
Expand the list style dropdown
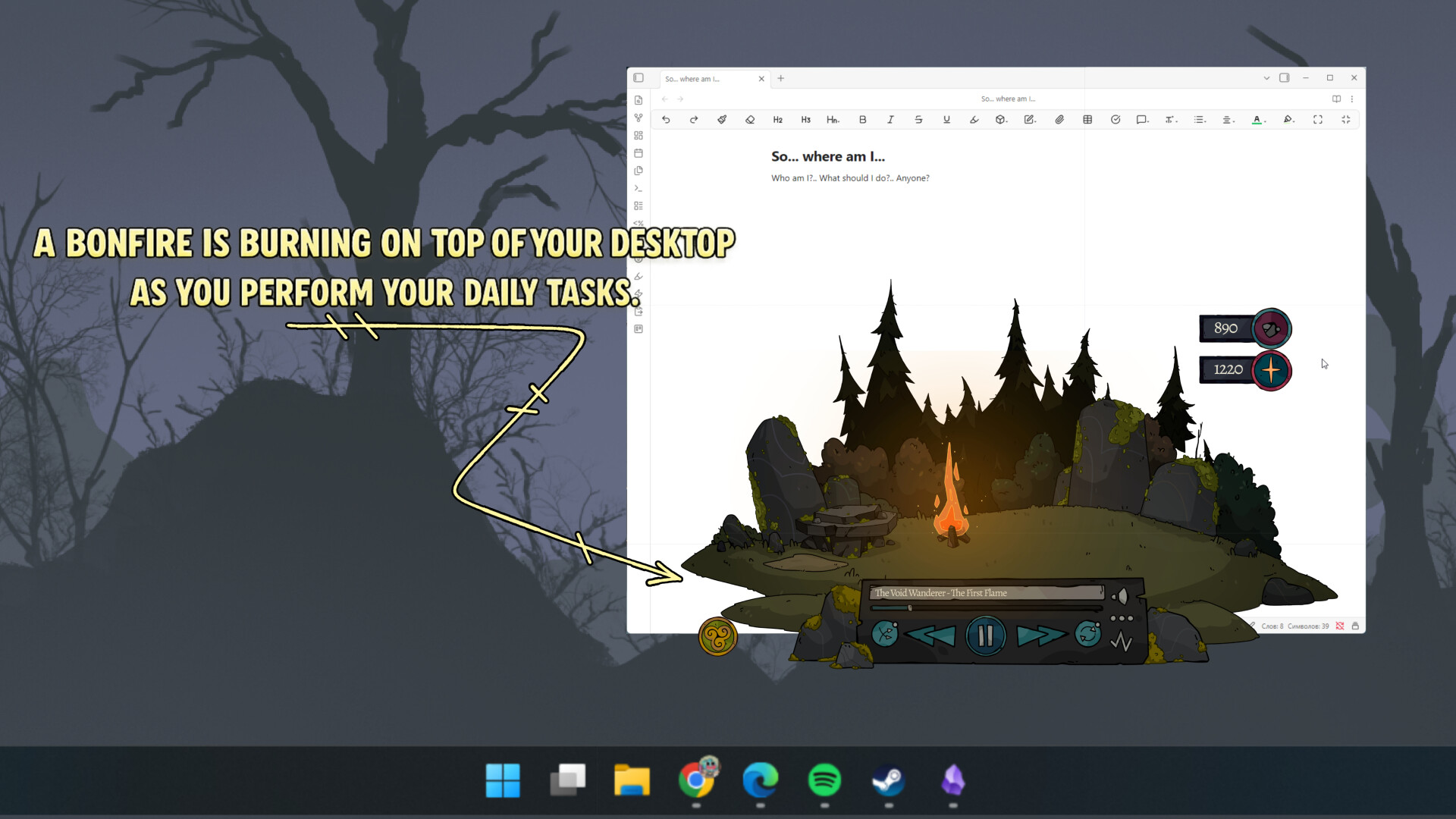click(x=1200, y=120)
